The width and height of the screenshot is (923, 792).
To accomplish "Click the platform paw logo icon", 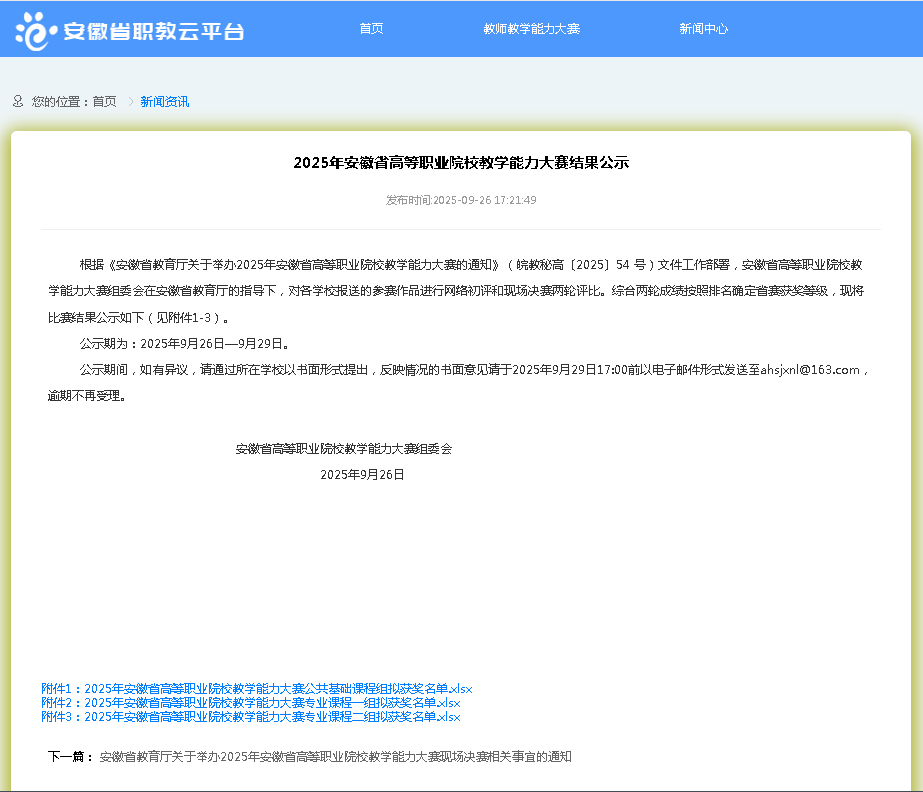I will tap(32, 30).
